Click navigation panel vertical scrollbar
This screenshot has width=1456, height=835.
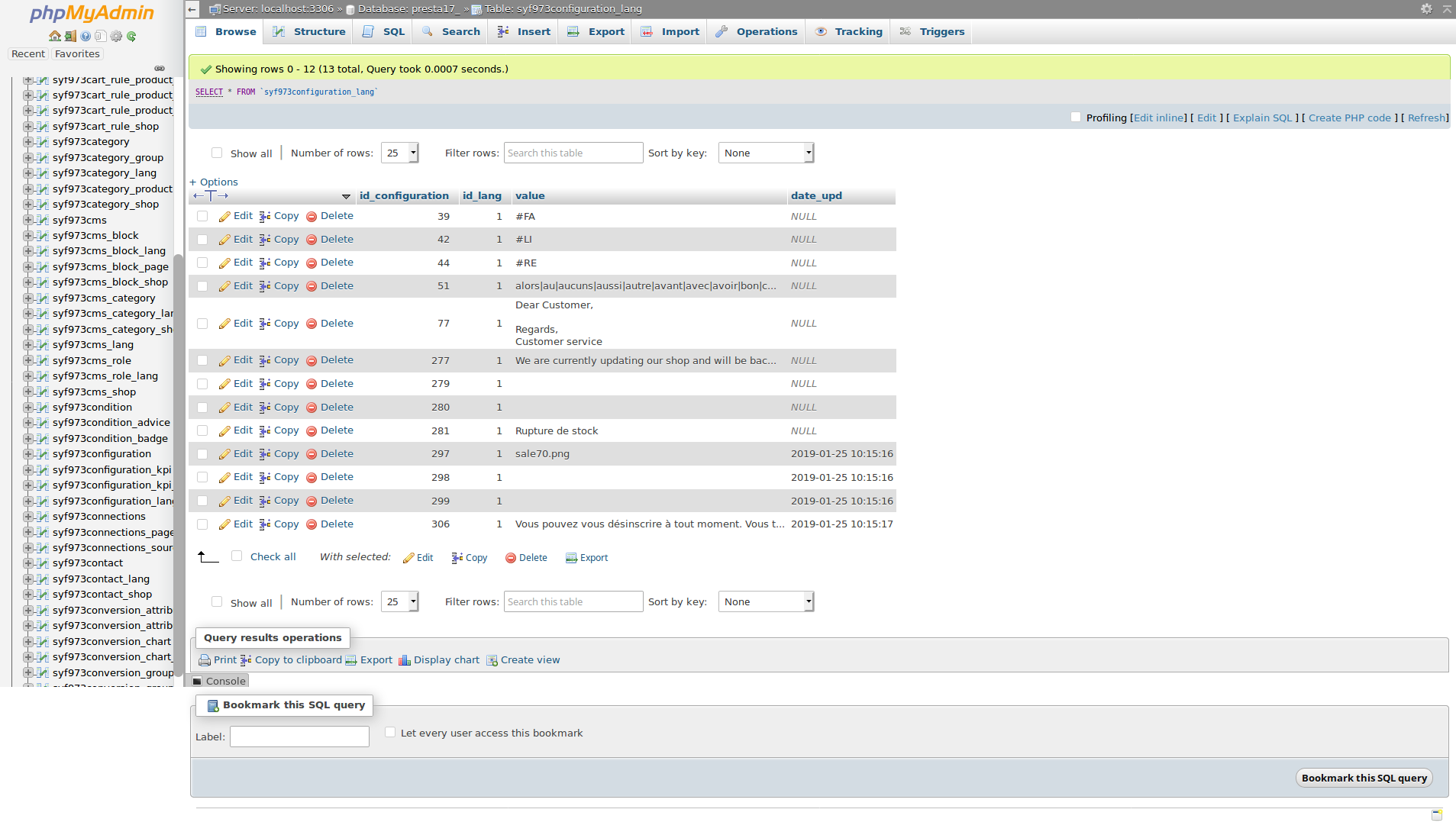179,466
